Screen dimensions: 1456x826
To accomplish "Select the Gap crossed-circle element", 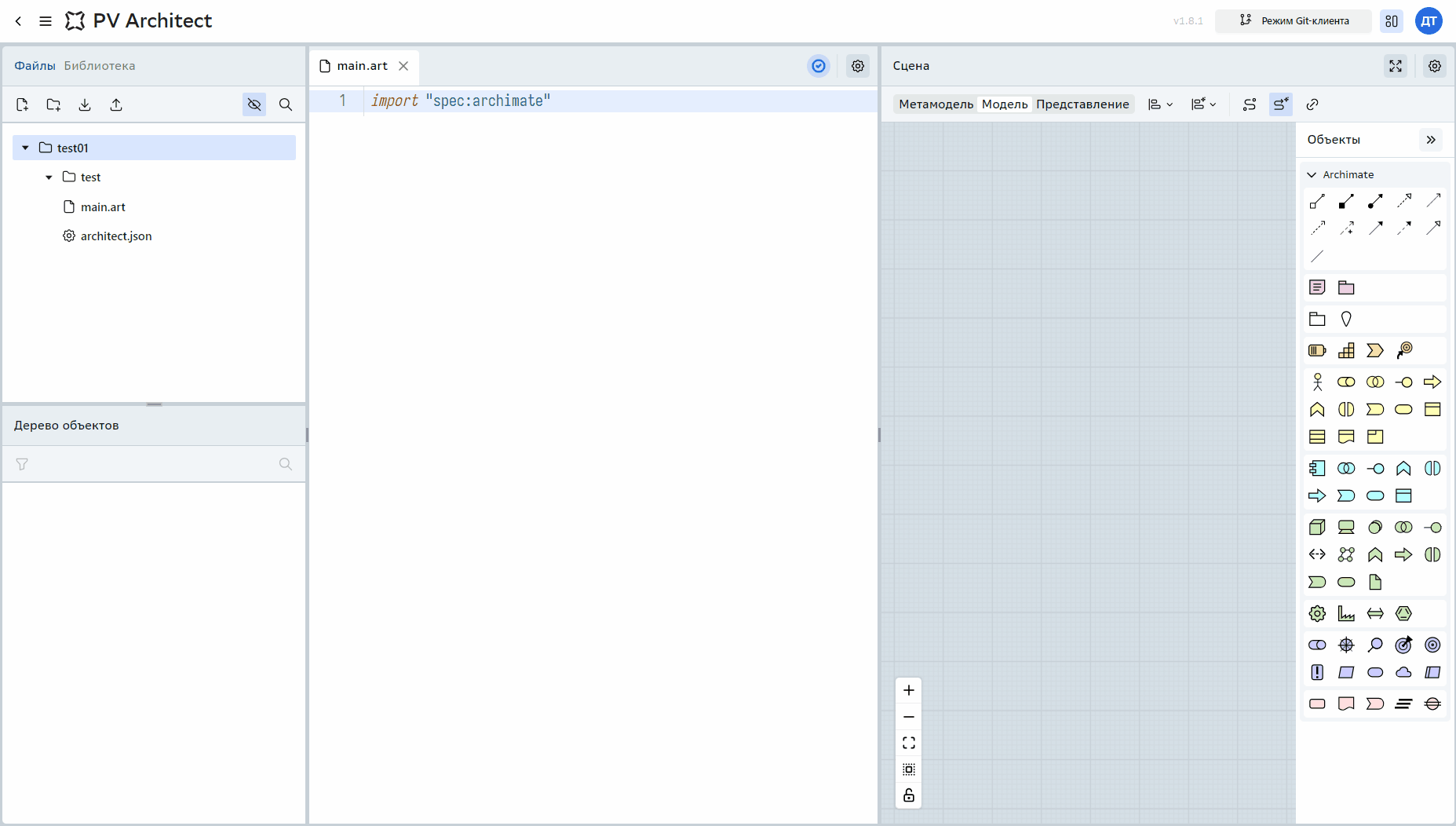I will 1432,704.
